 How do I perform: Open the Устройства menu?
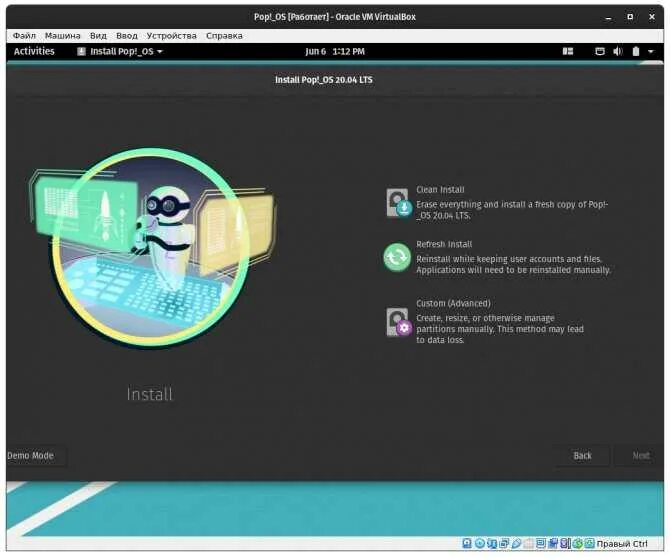[171, 36]
